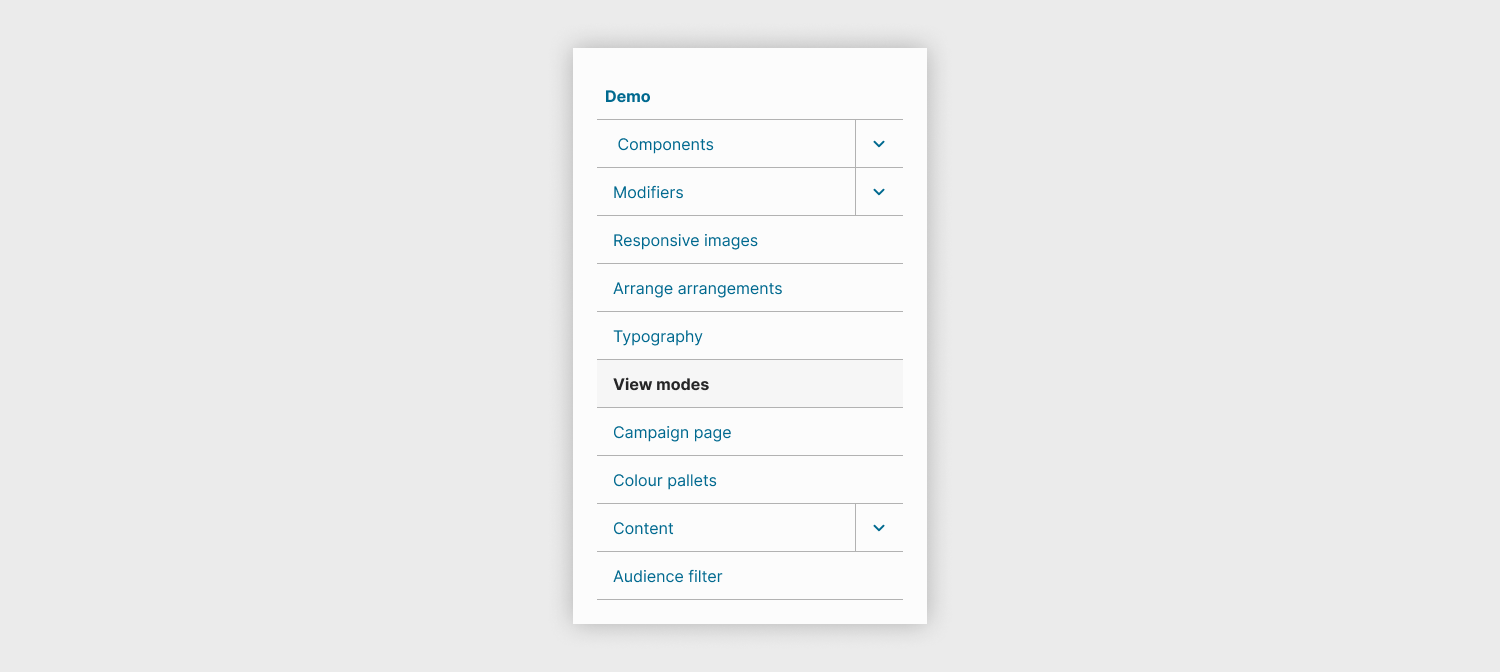Open the Responsive images page
The width and height of the screenshot is (1500, 672).
(685, 241)
